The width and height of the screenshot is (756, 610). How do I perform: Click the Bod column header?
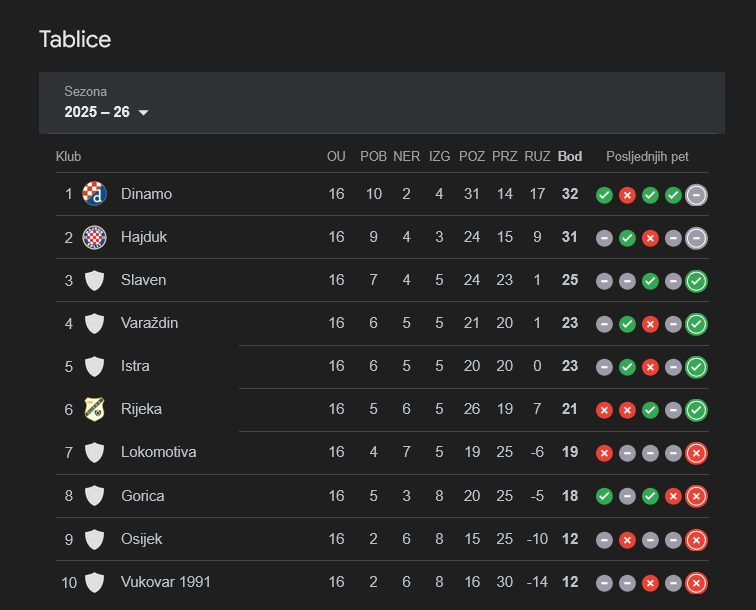(570, 157)
